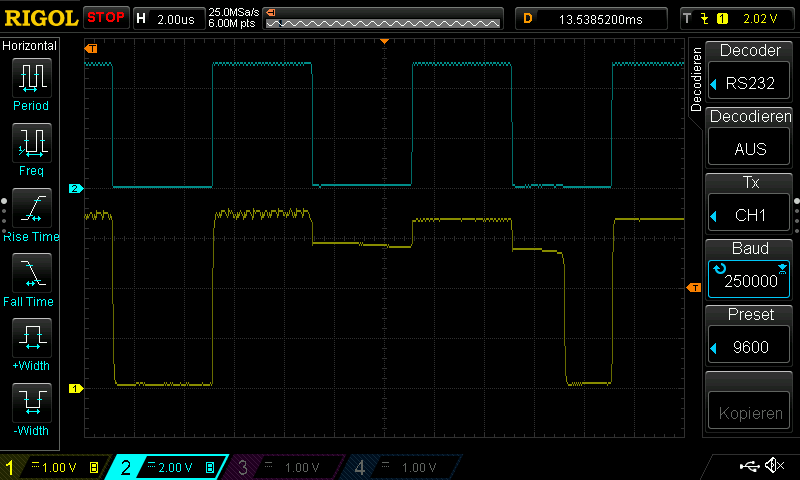Click the red STOP status button
This screenshot has width=800, height=480.
tap(106, 17)
